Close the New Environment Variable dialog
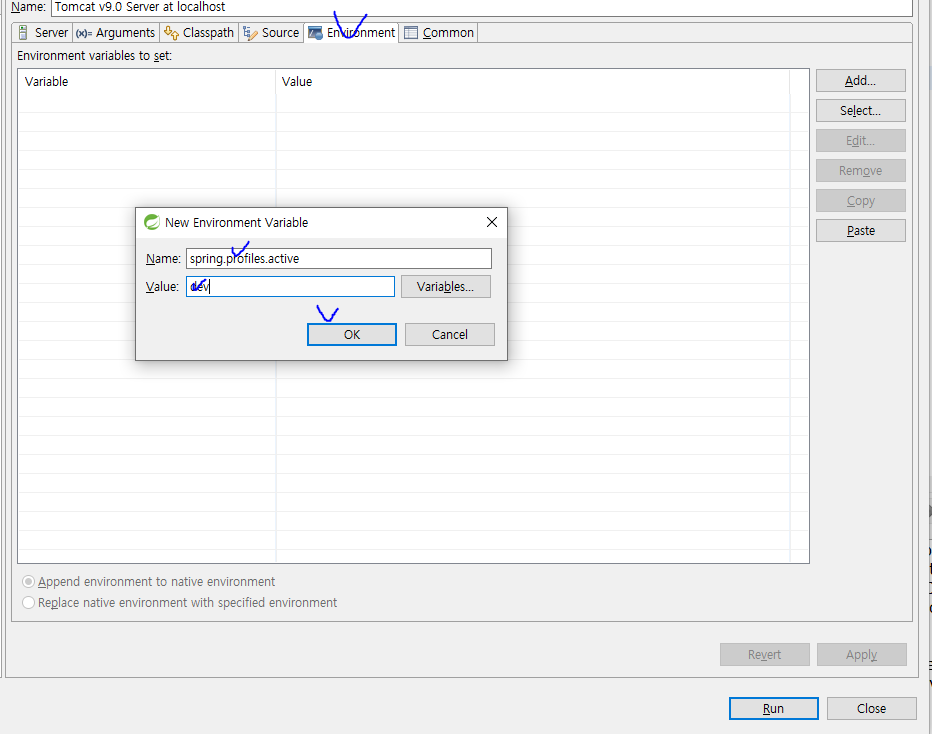Screen dimensions: 932x734 pos(492,222)
